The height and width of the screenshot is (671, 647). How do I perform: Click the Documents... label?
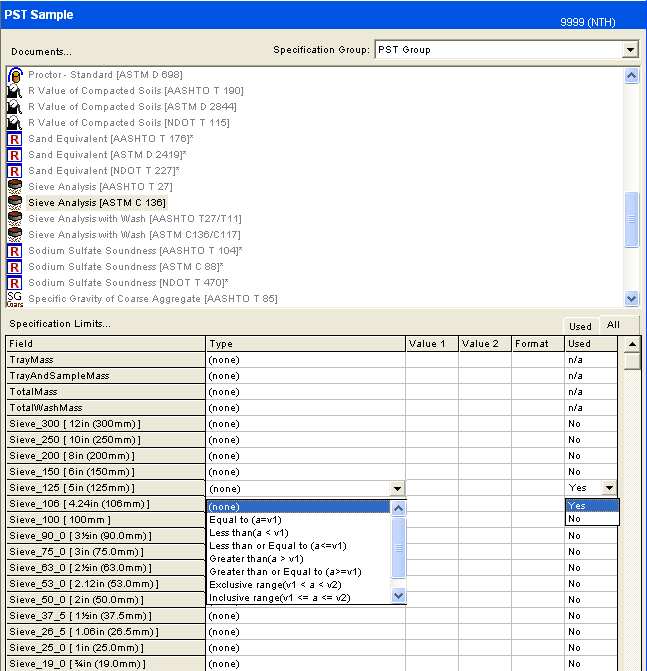[x=42, y=51]
